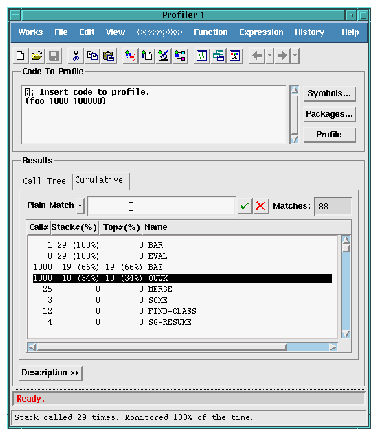This screenshot has height=438, width=379.
Task: Click the green-dotted window toolbar icon
Action: 202,56
